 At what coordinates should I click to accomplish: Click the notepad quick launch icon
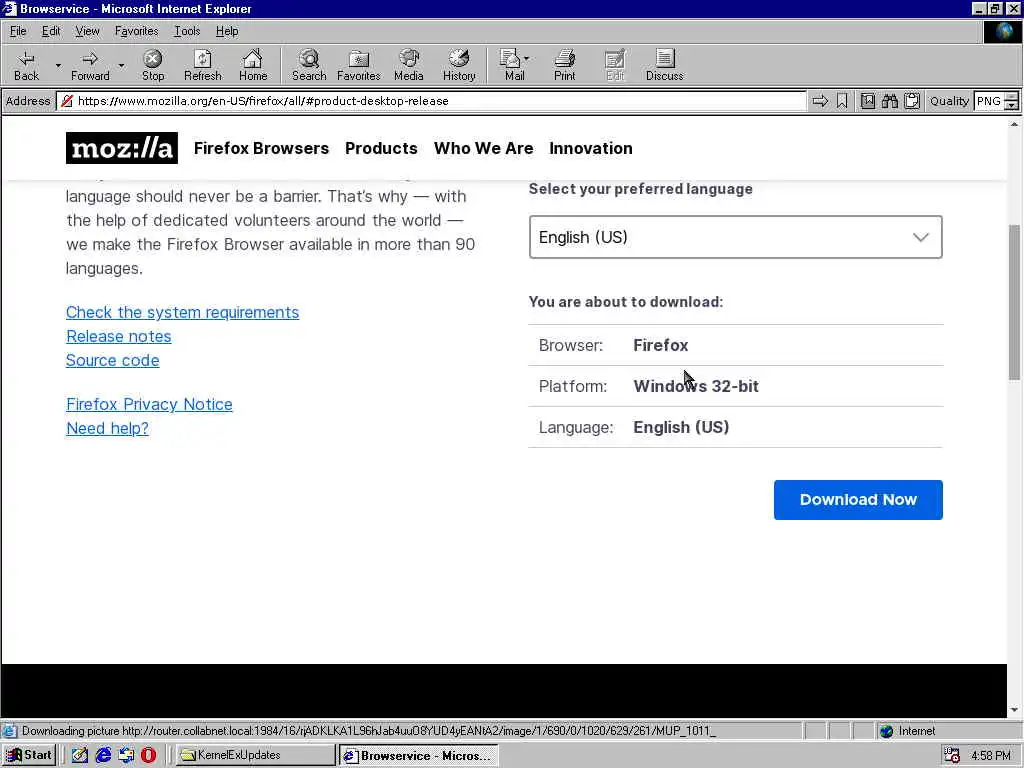pyautogui.click(x=80, y=755)
